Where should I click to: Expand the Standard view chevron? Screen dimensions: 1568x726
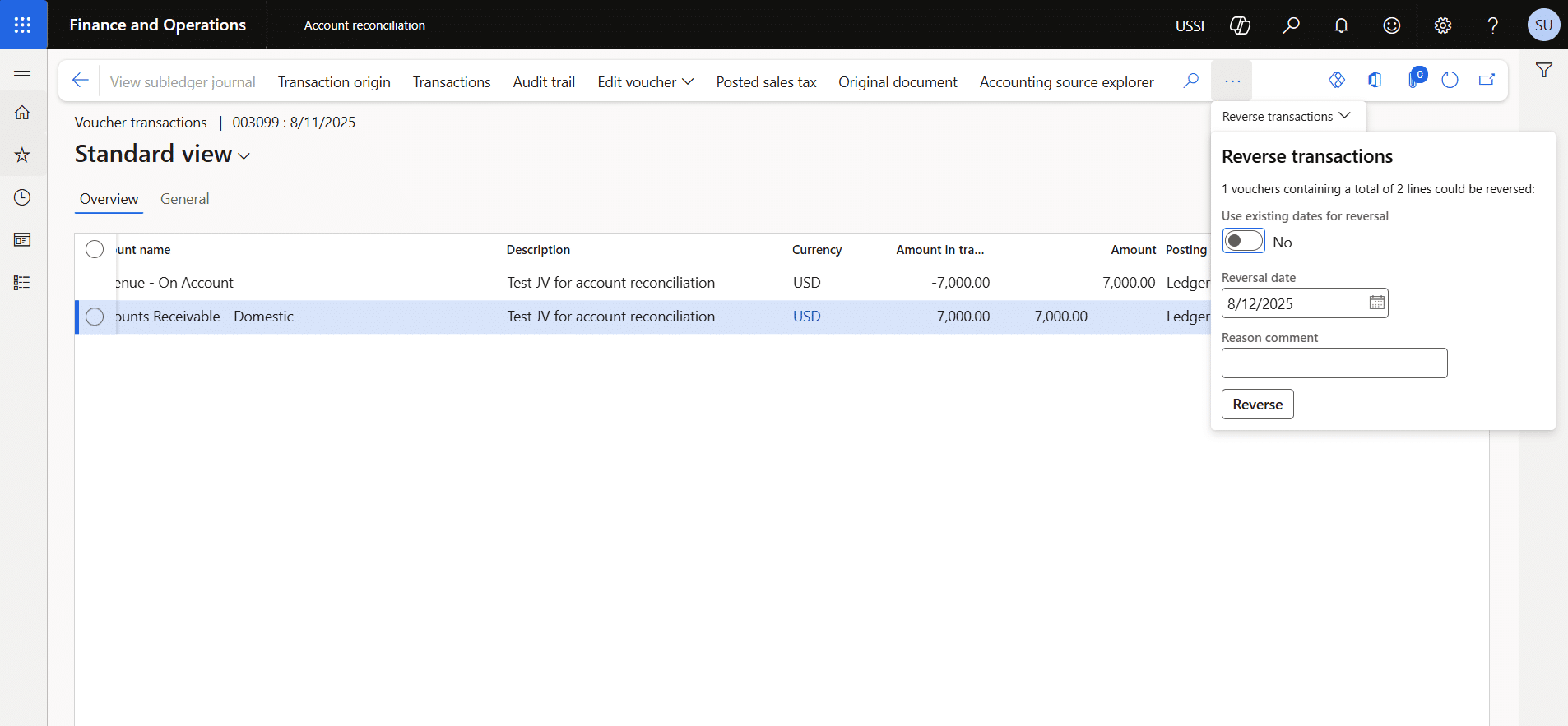coord(244,156)
